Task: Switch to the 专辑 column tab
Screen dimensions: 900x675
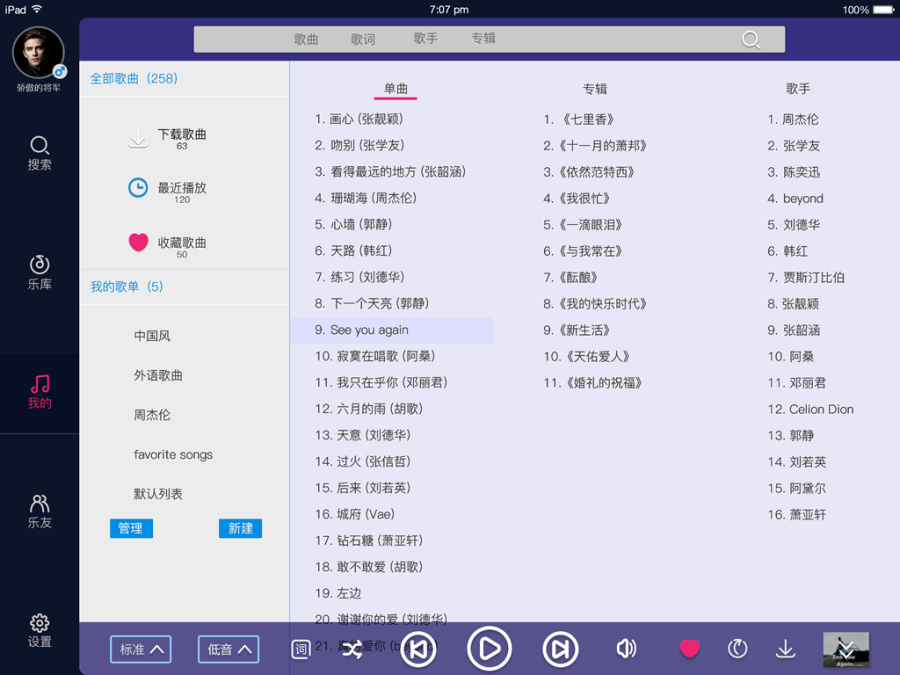Action: [x=596, y=88]
